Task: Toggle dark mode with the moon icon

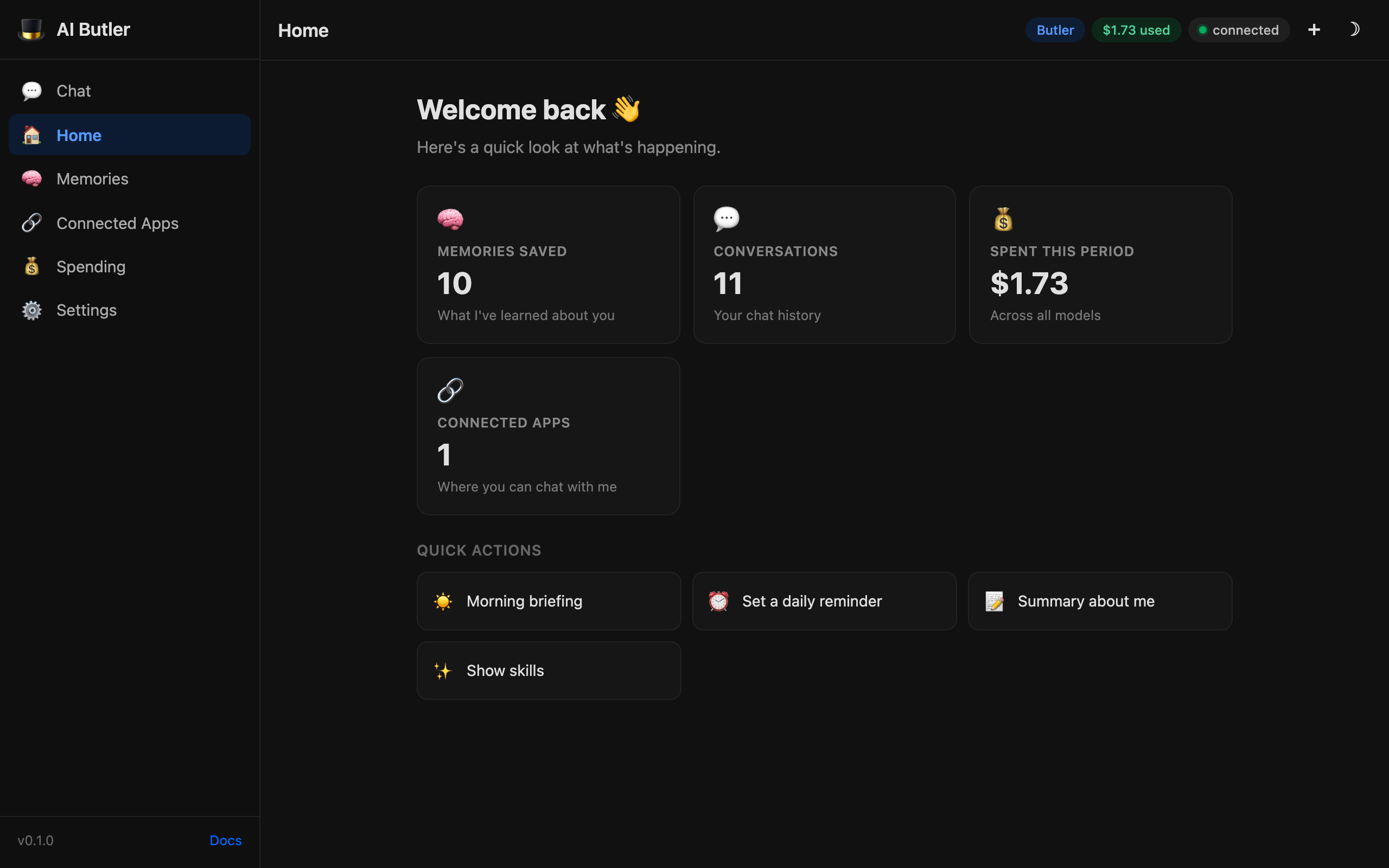Action: 1355,29
